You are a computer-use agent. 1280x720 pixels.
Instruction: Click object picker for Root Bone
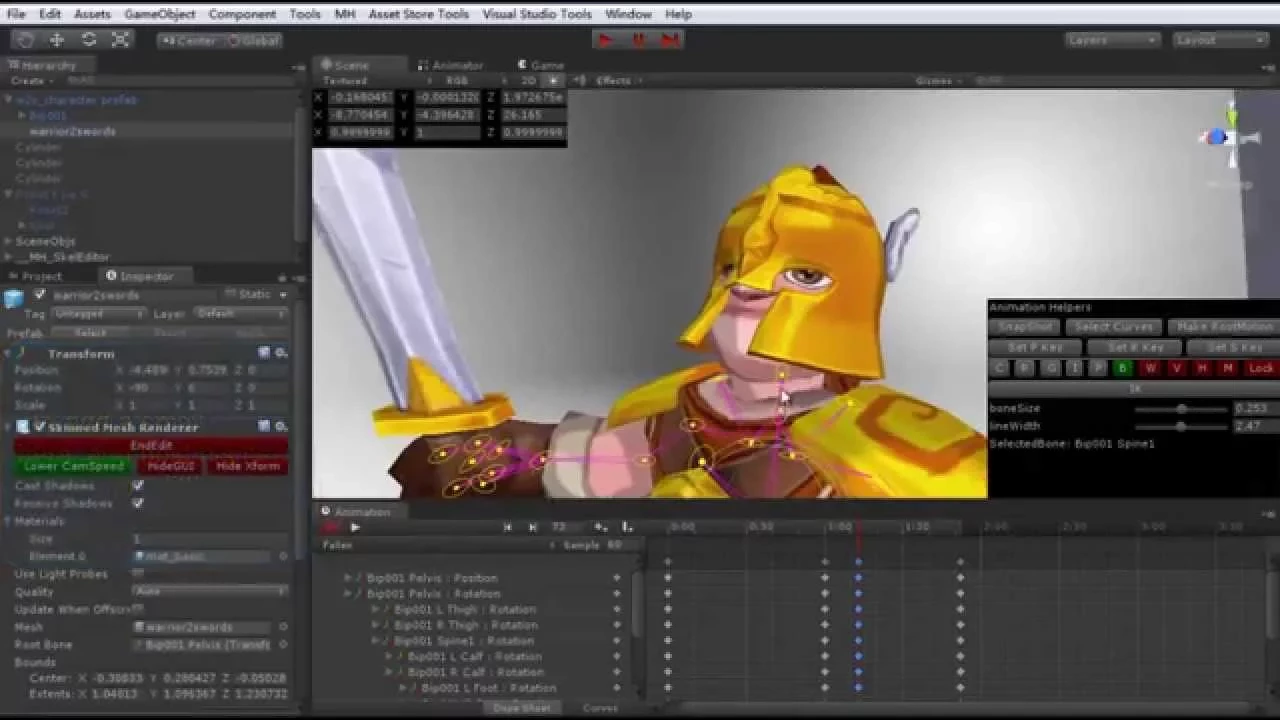click(283, 645)
